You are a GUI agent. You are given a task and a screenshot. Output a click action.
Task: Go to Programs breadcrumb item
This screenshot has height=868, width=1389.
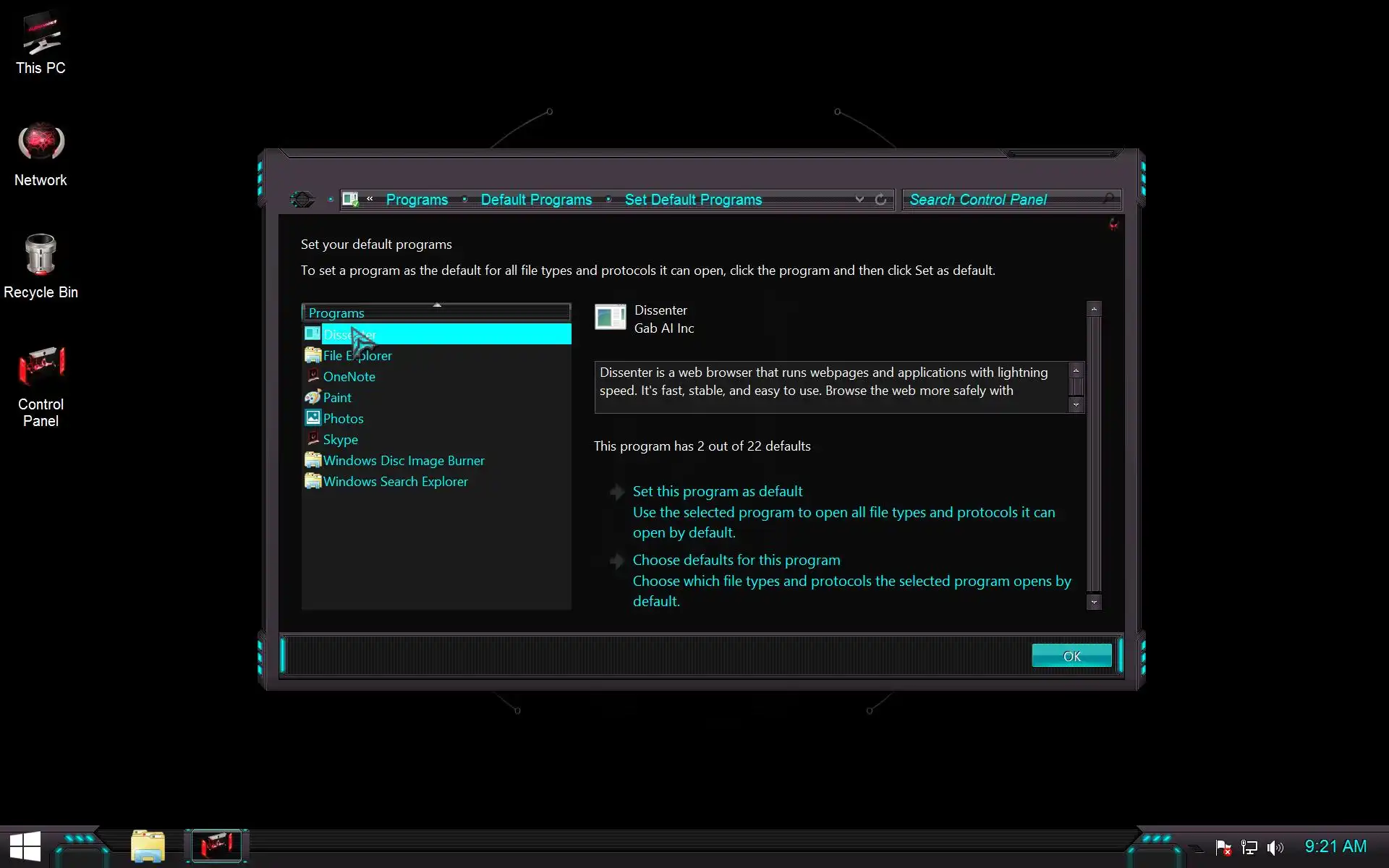tap(417, 200)
